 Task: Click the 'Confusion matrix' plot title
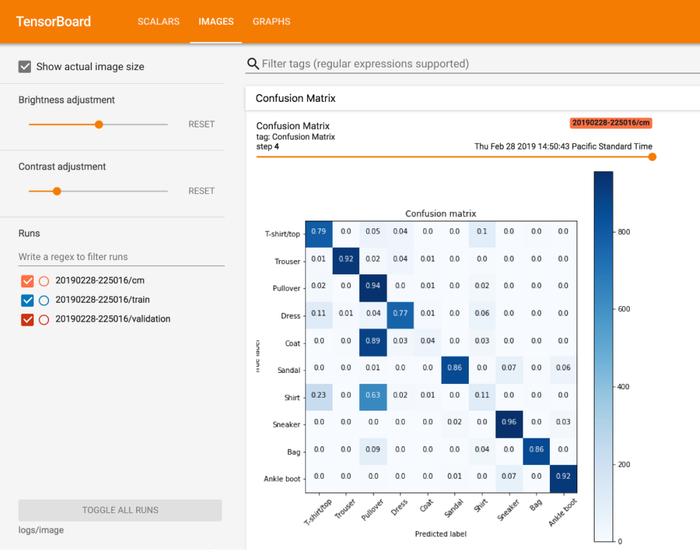coord(441,213)
